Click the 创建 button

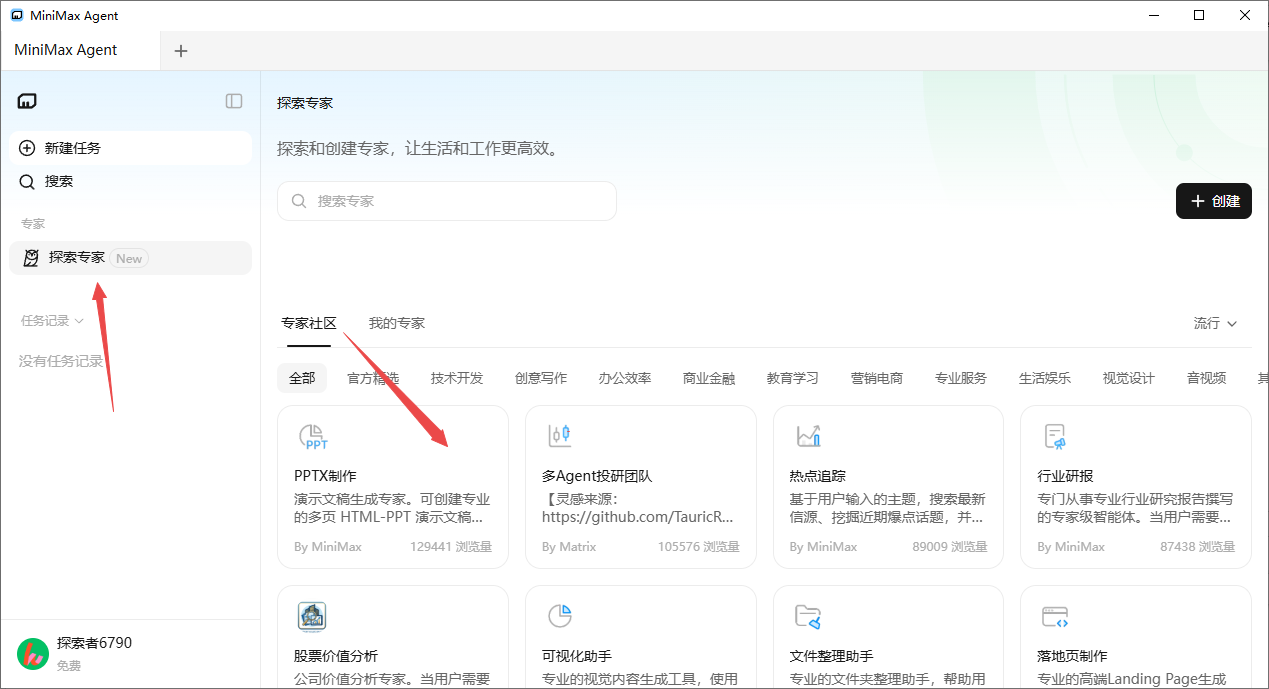click(1214, 201)
